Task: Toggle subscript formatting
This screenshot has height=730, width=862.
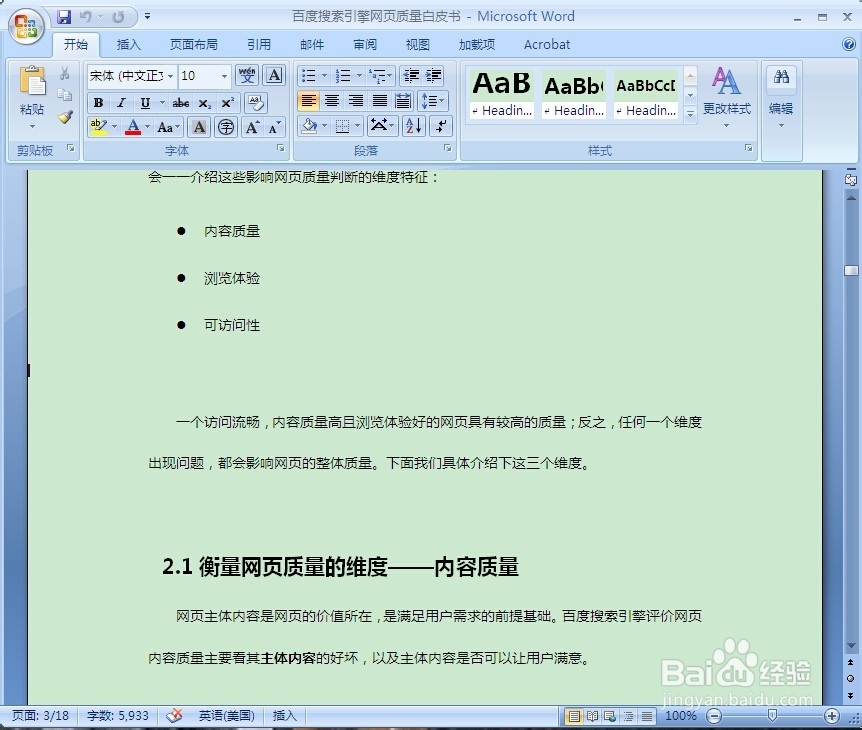Action: tap(205, 102)
